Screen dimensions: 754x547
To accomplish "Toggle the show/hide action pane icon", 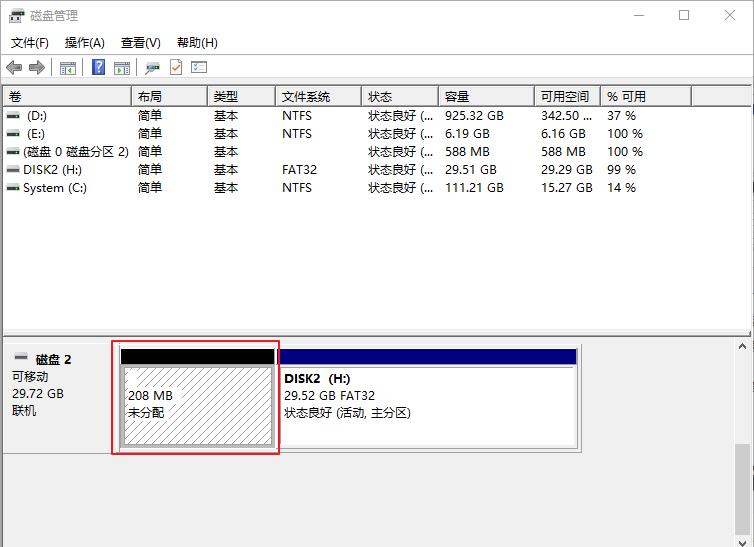I will pos(122,68).
